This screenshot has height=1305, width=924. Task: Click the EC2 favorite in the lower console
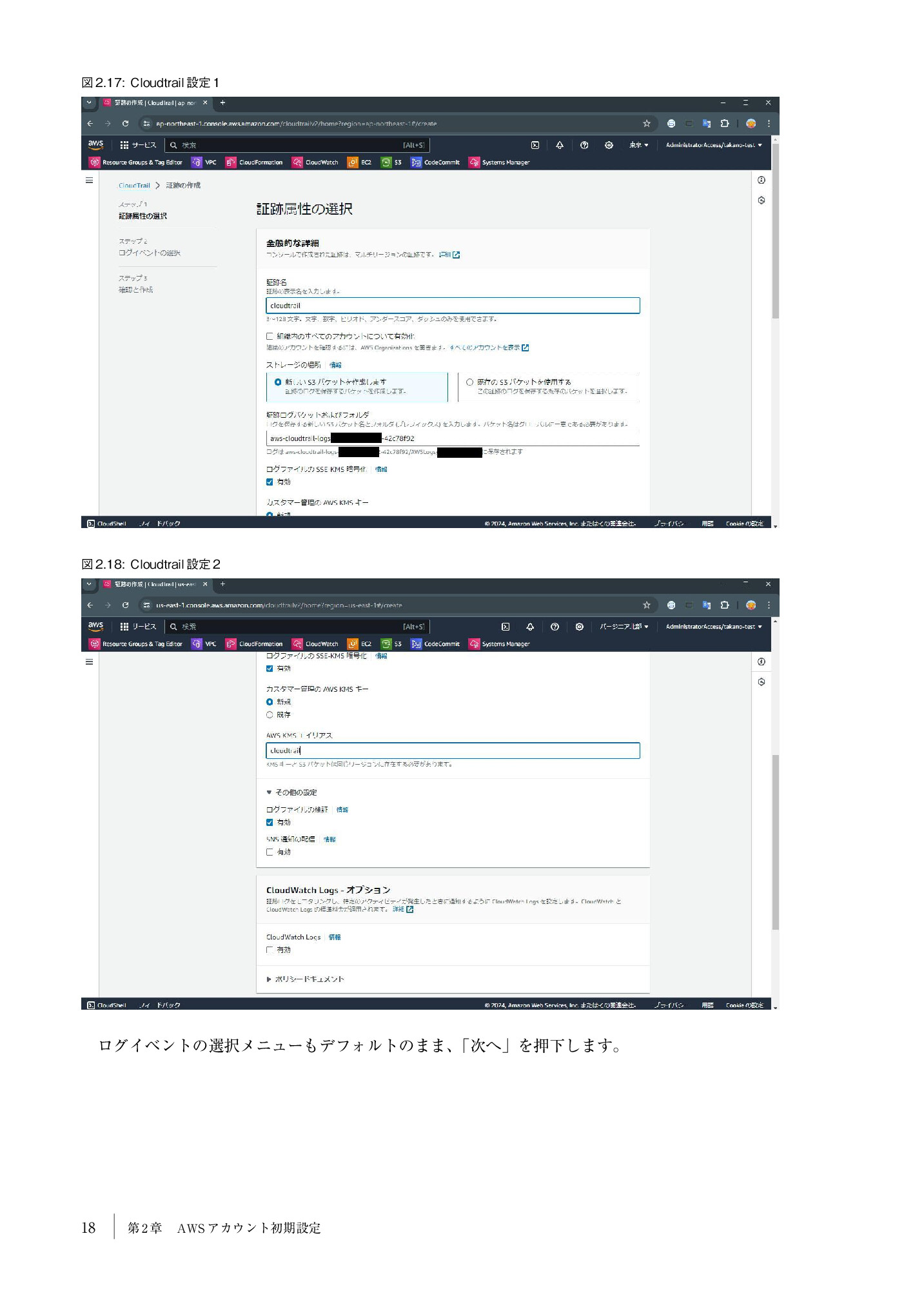click(359, 644)
